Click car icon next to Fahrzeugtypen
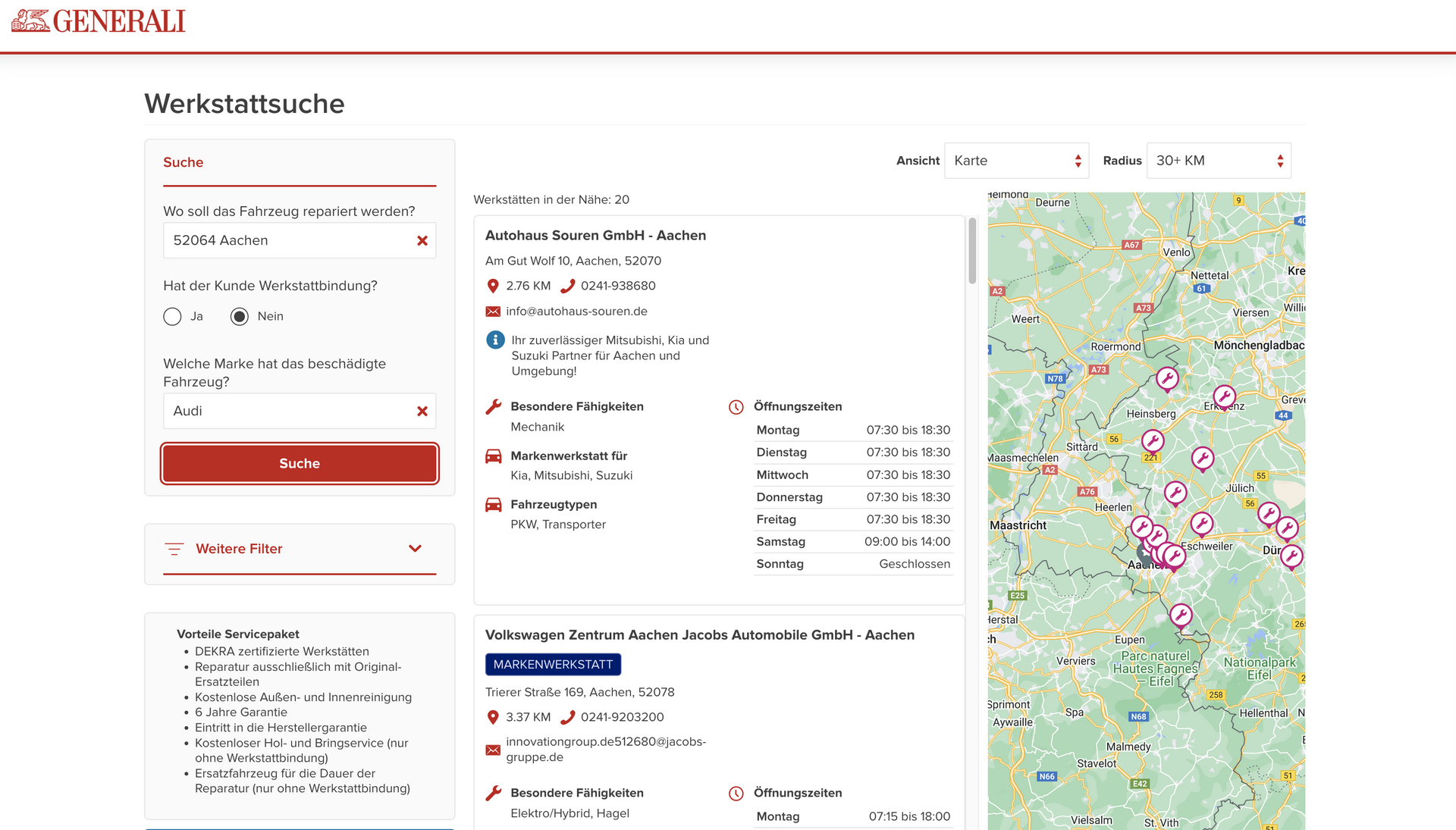The height and width of the screenshot is (830, 1456). tap(493, 504)
